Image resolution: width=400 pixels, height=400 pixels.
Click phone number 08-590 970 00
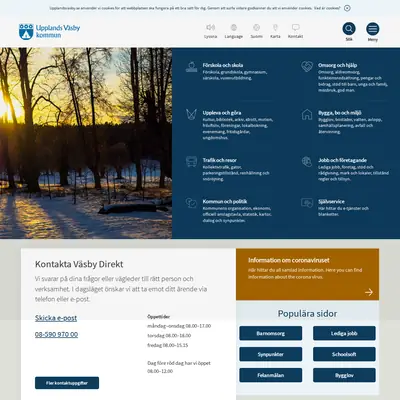tap(56, 334)
